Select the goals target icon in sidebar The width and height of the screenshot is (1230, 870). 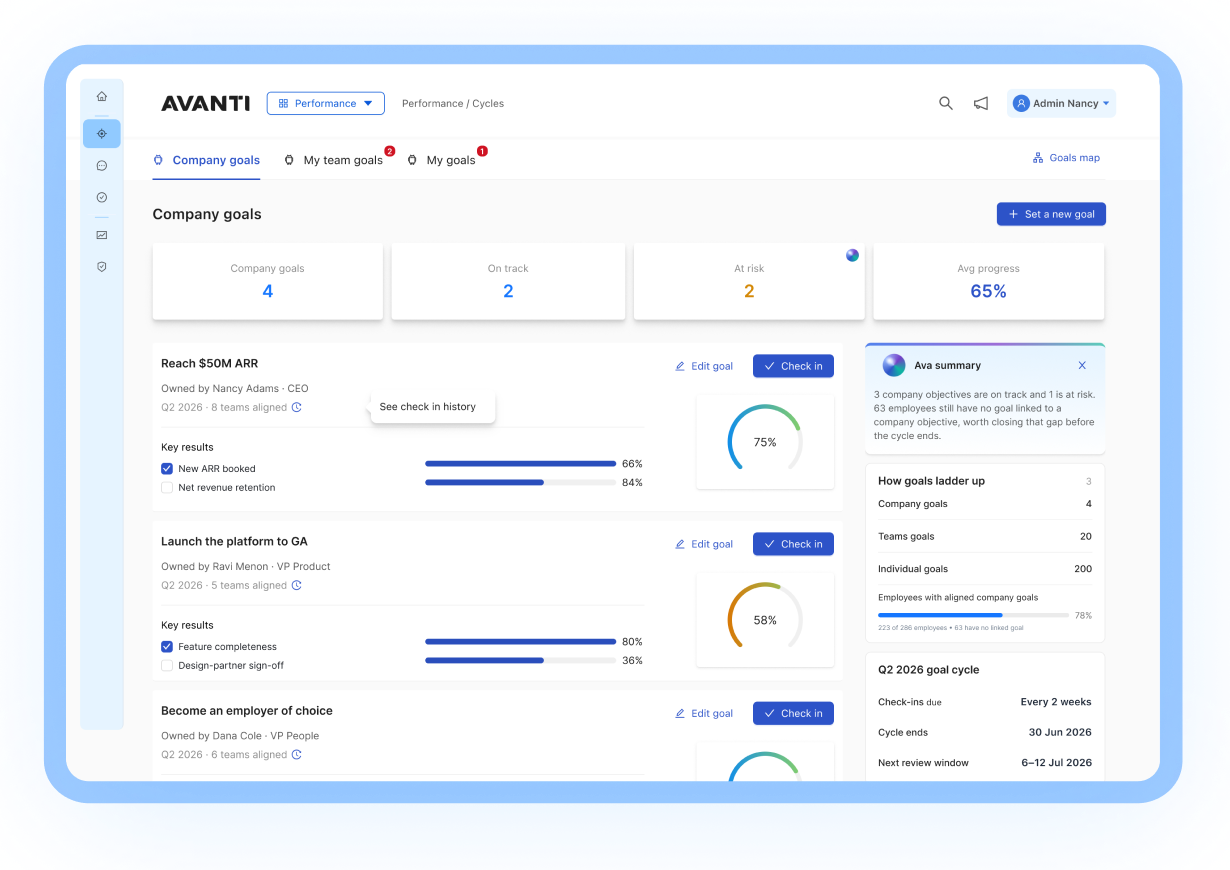(101, 133)
